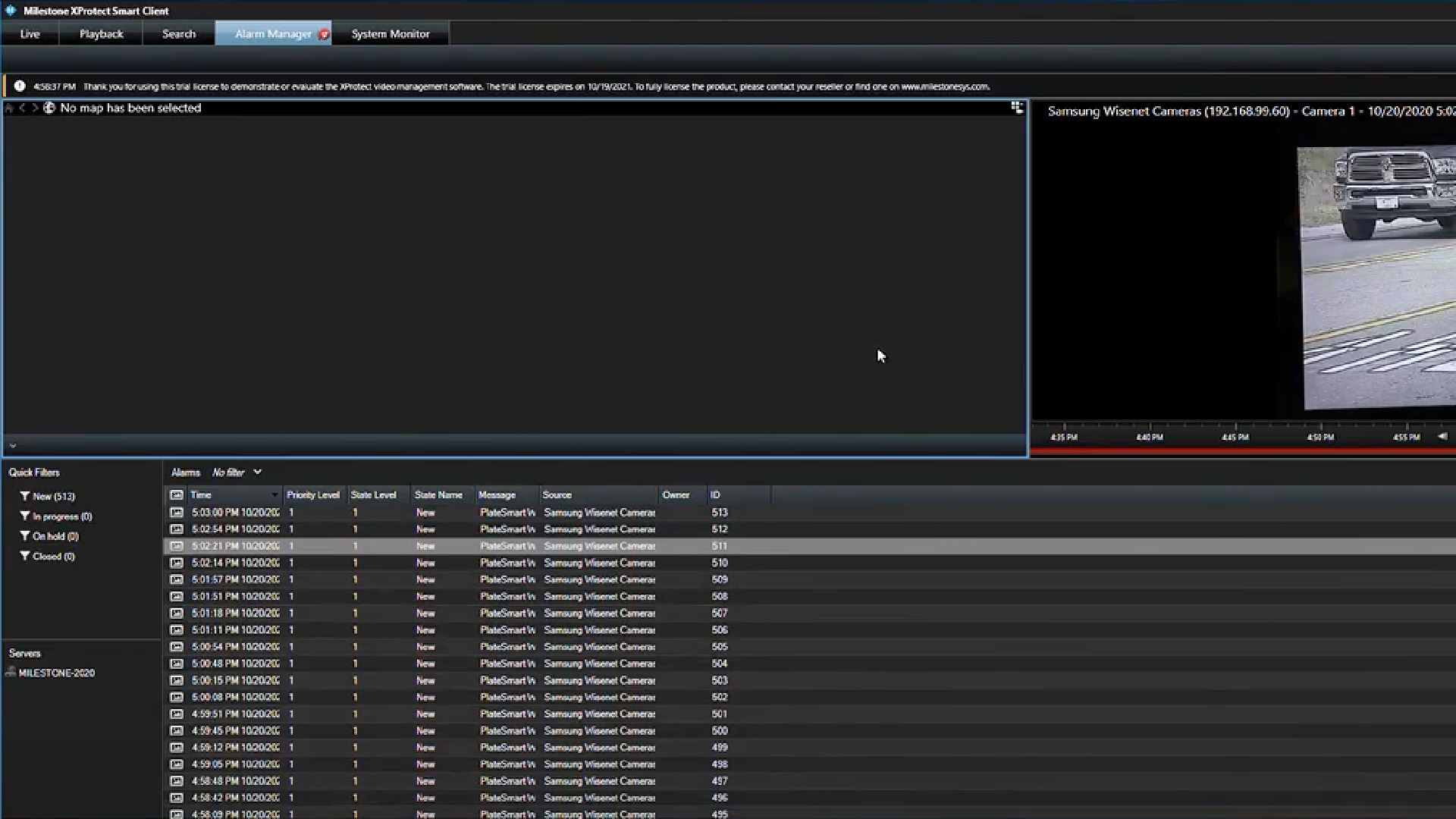
Task: Click image icon of alarm 513
Action: point(177,513)
